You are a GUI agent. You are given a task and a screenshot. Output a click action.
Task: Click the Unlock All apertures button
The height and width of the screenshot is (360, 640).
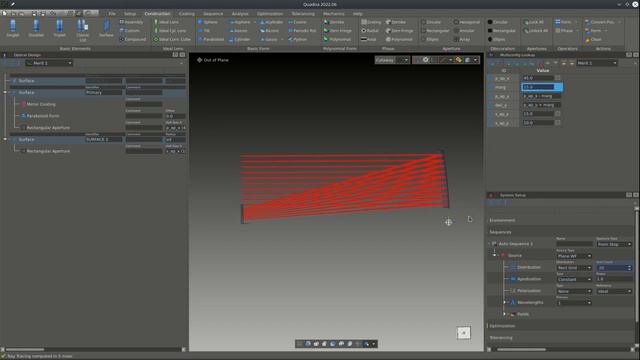tap(536, 31)
